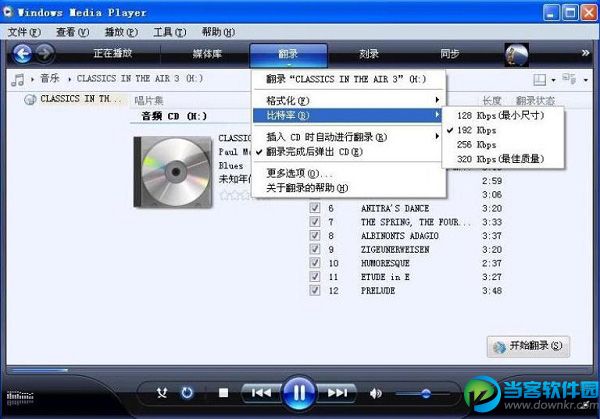
Task: Uncheck track 7 THE SPRING
Action: (x=315, y=222)
